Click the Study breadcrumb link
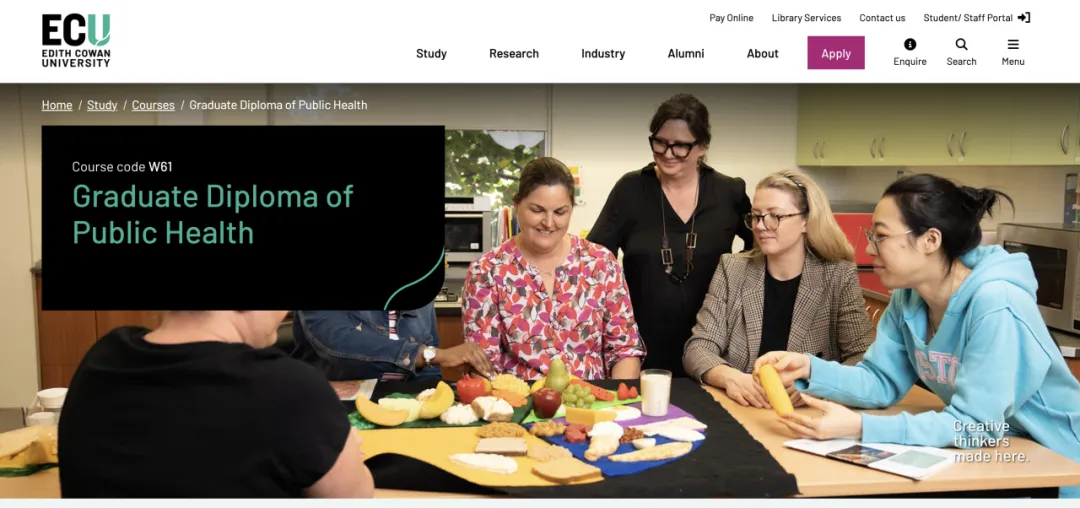Viewport: 1080px width, 508px height. (x=102, y=105)
